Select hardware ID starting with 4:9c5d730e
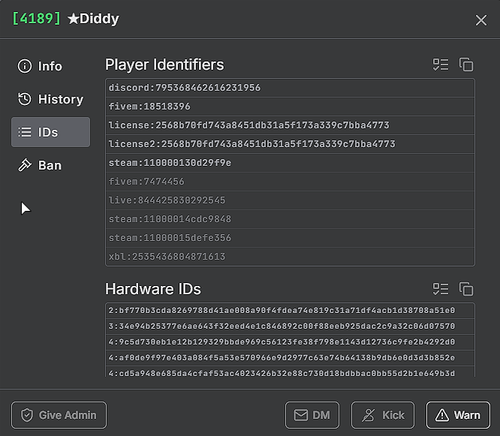This screenshot has width=500, height=436. 290,342
